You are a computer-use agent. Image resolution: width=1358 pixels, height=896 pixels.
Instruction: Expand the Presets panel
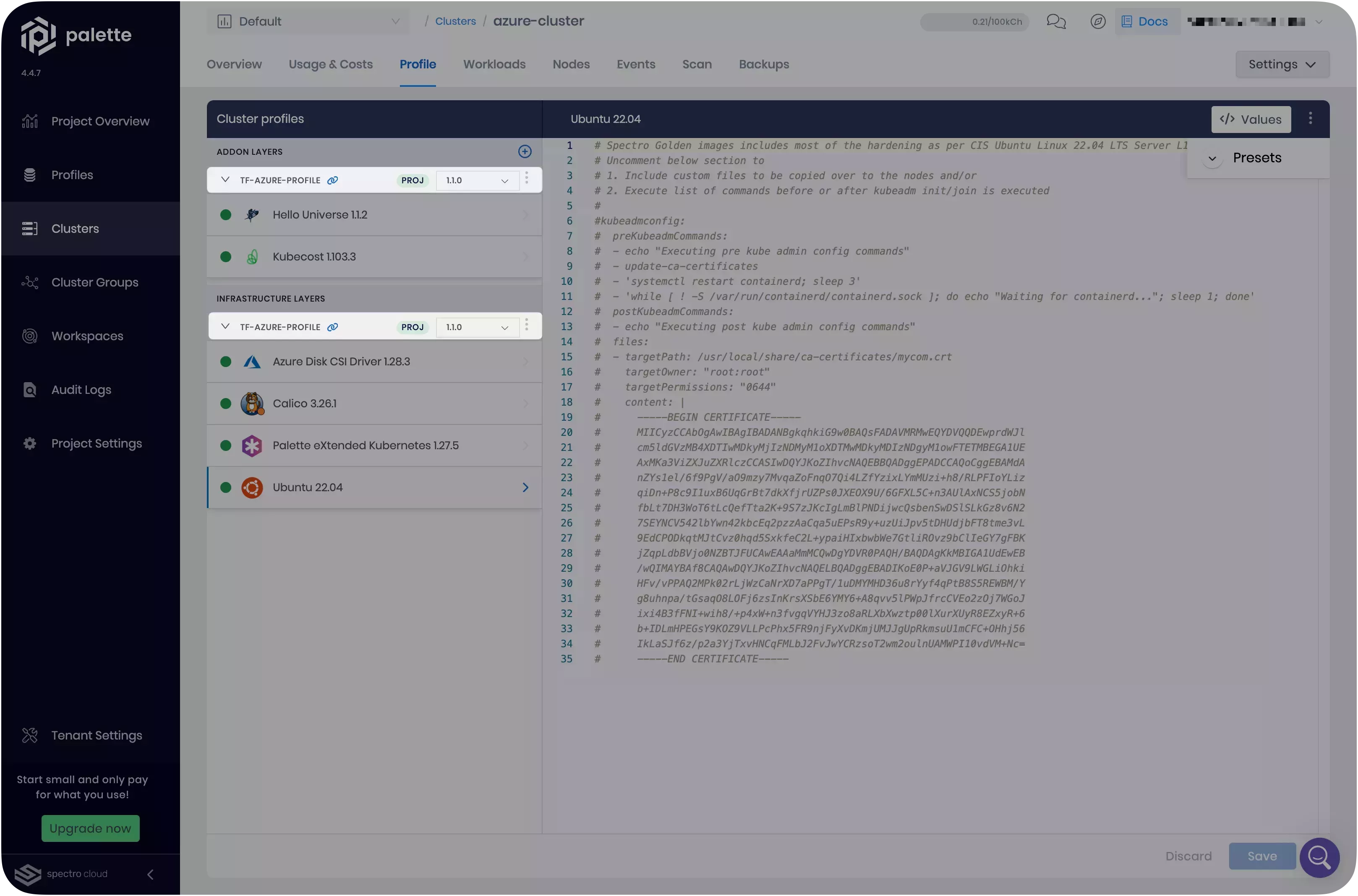click(x=1212, y=158)
